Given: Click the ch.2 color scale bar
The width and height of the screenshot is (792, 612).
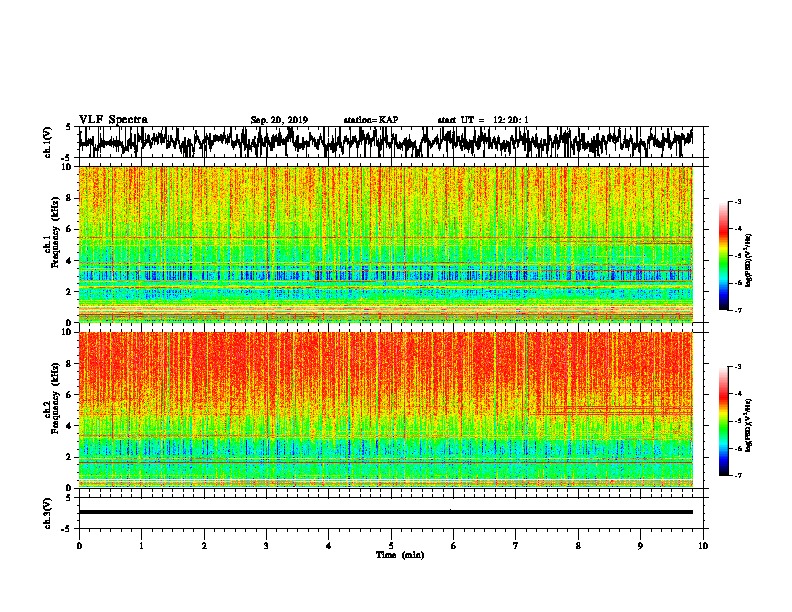Looking at the screenshot, I should (723, 421).
